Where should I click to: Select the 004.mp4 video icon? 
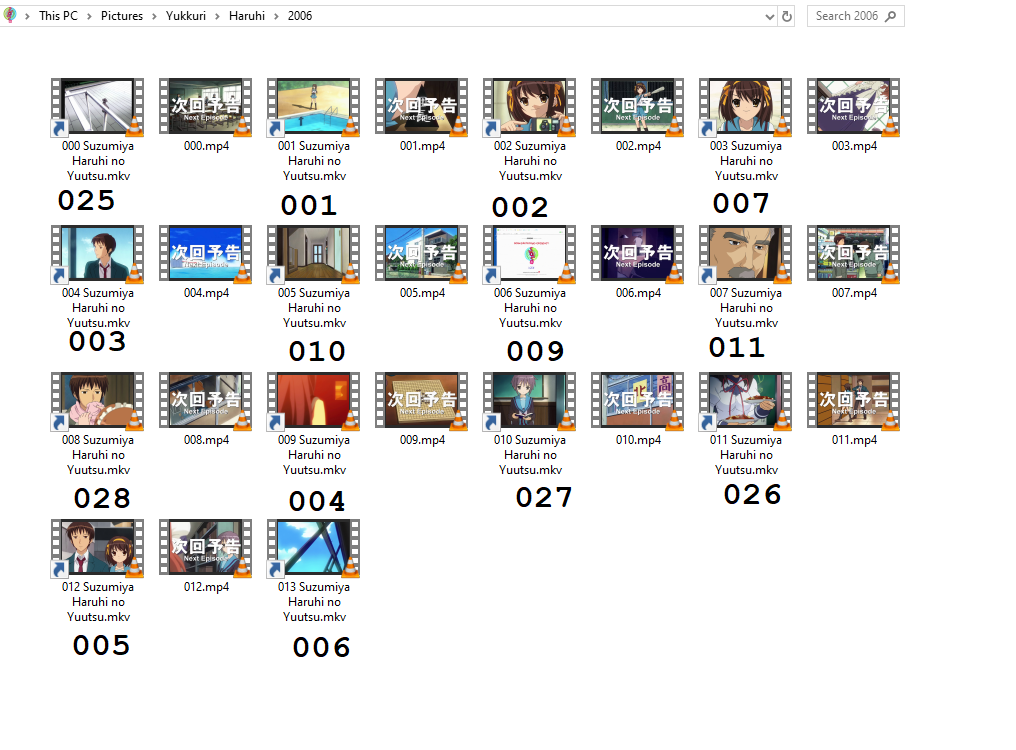pyautogui.click(x=206, y=254)
